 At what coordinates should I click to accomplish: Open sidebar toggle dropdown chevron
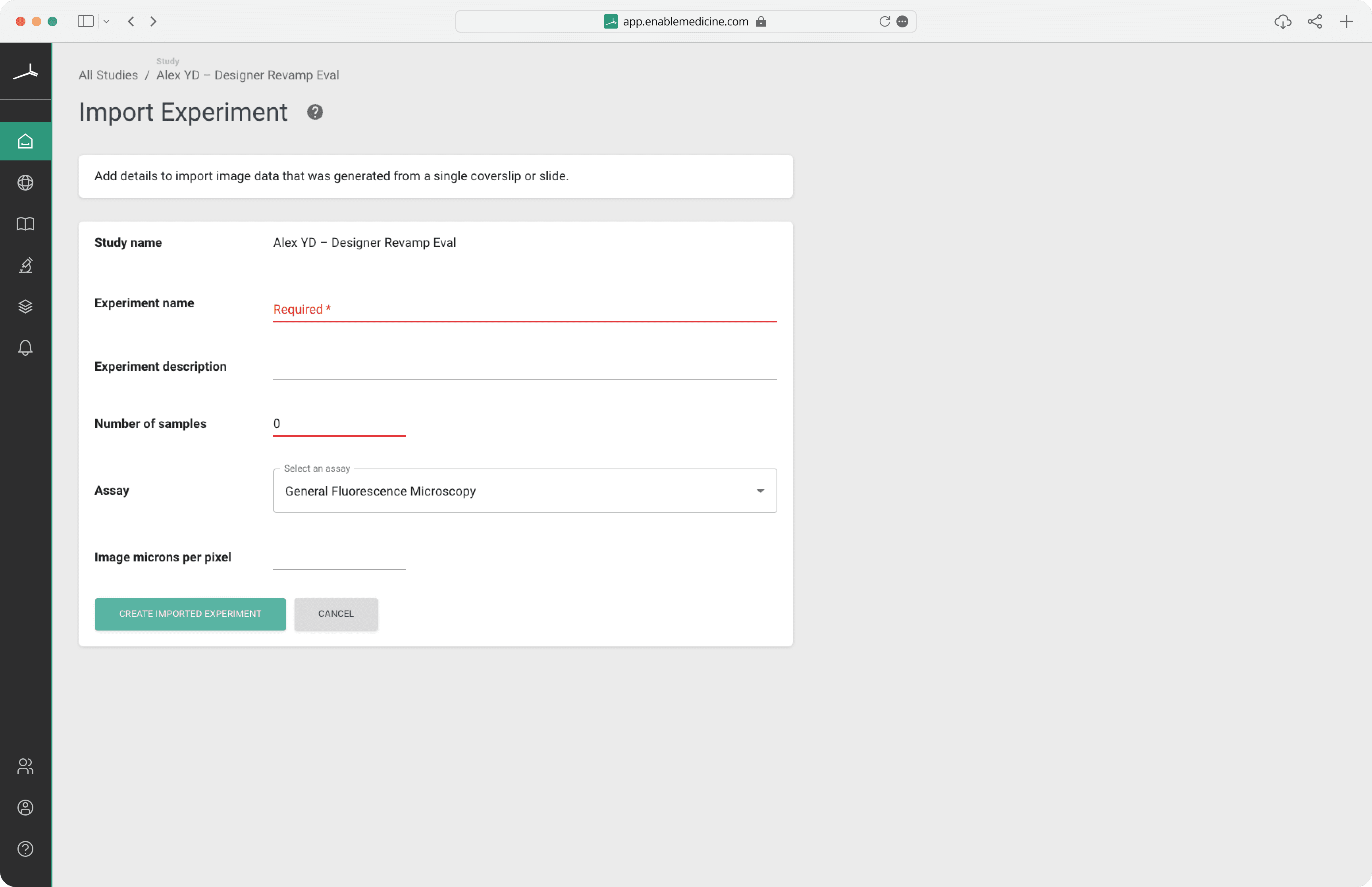click(106, 21)
